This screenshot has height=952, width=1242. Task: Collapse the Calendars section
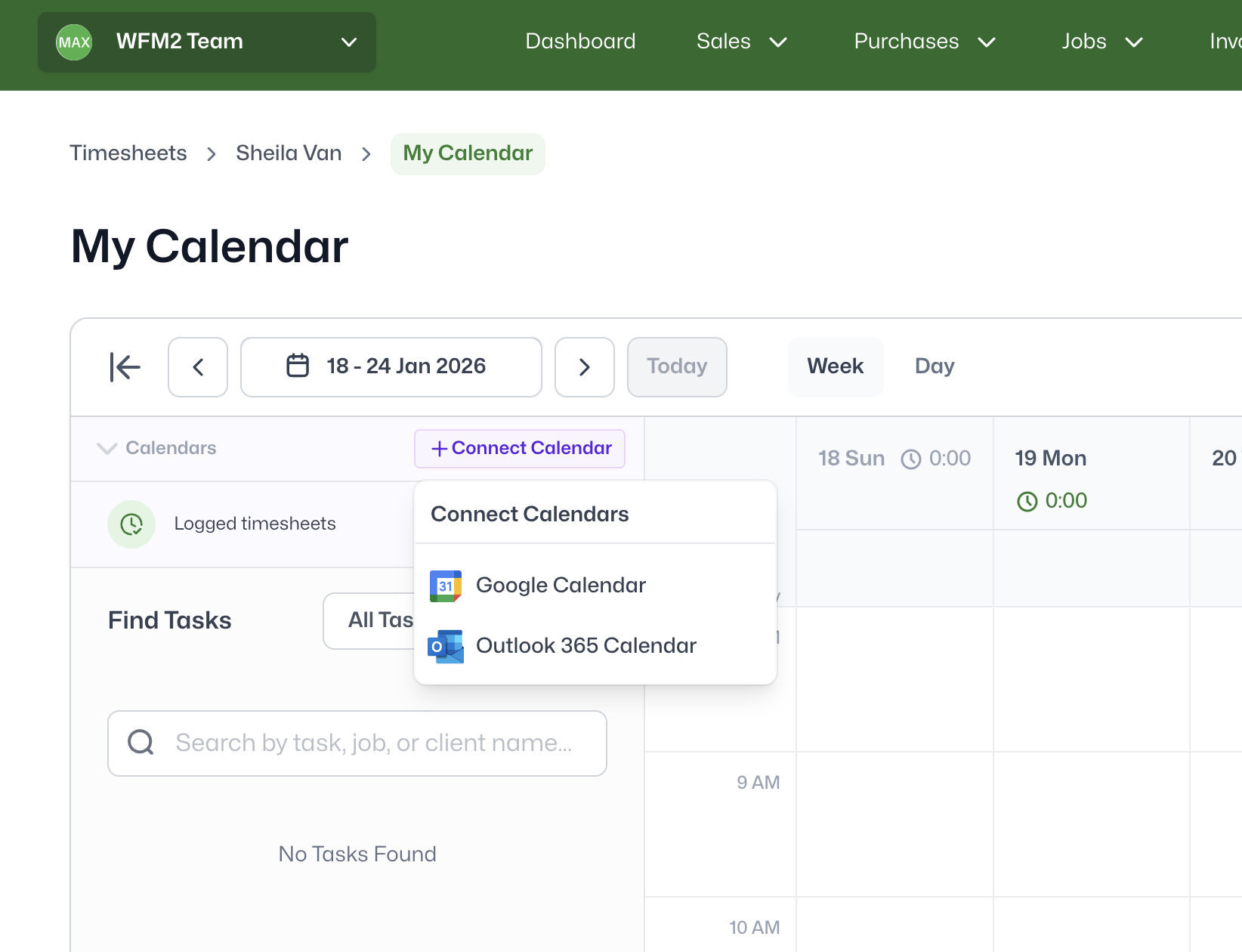[107, 448]
